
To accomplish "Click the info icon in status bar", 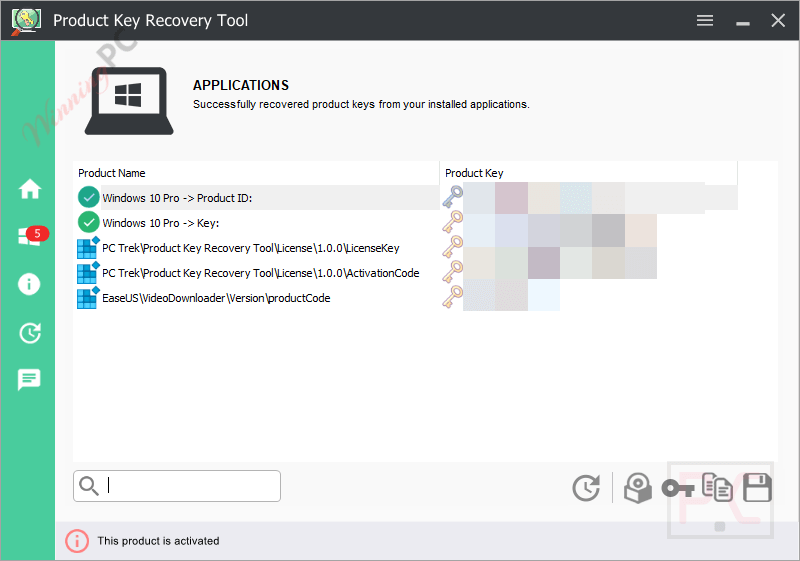I will pyautogui.click(x=77, y=541).
